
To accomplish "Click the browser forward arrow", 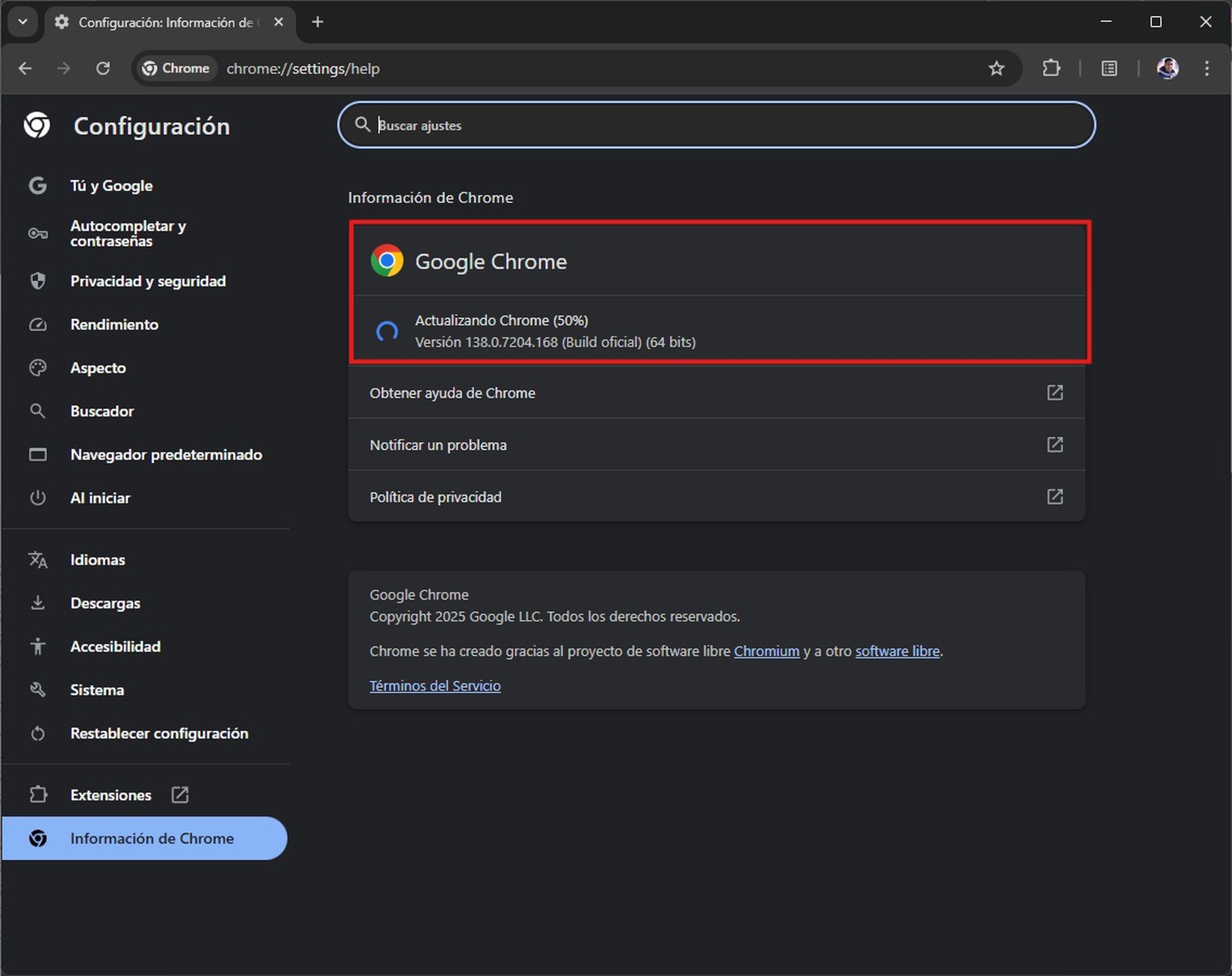I will click(x=64, y=69).
